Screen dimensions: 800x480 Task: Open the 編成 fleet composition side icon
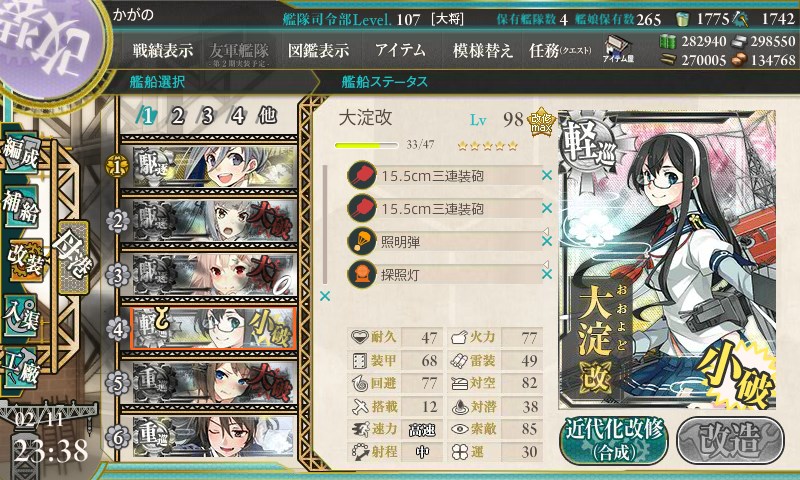(20, 154)
